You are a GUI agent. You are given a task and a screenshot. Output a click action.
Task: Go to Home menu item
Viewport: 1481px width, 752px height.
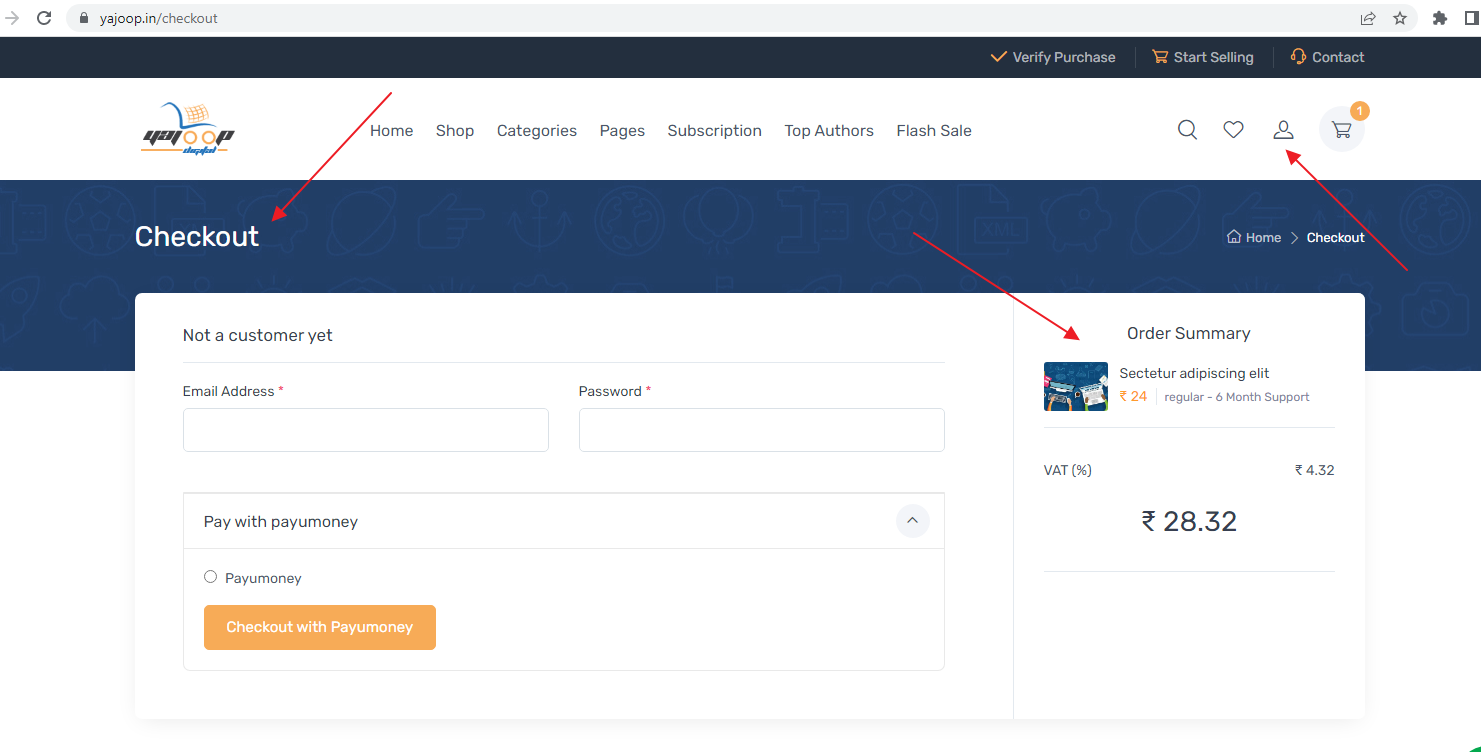click(391, 131)
